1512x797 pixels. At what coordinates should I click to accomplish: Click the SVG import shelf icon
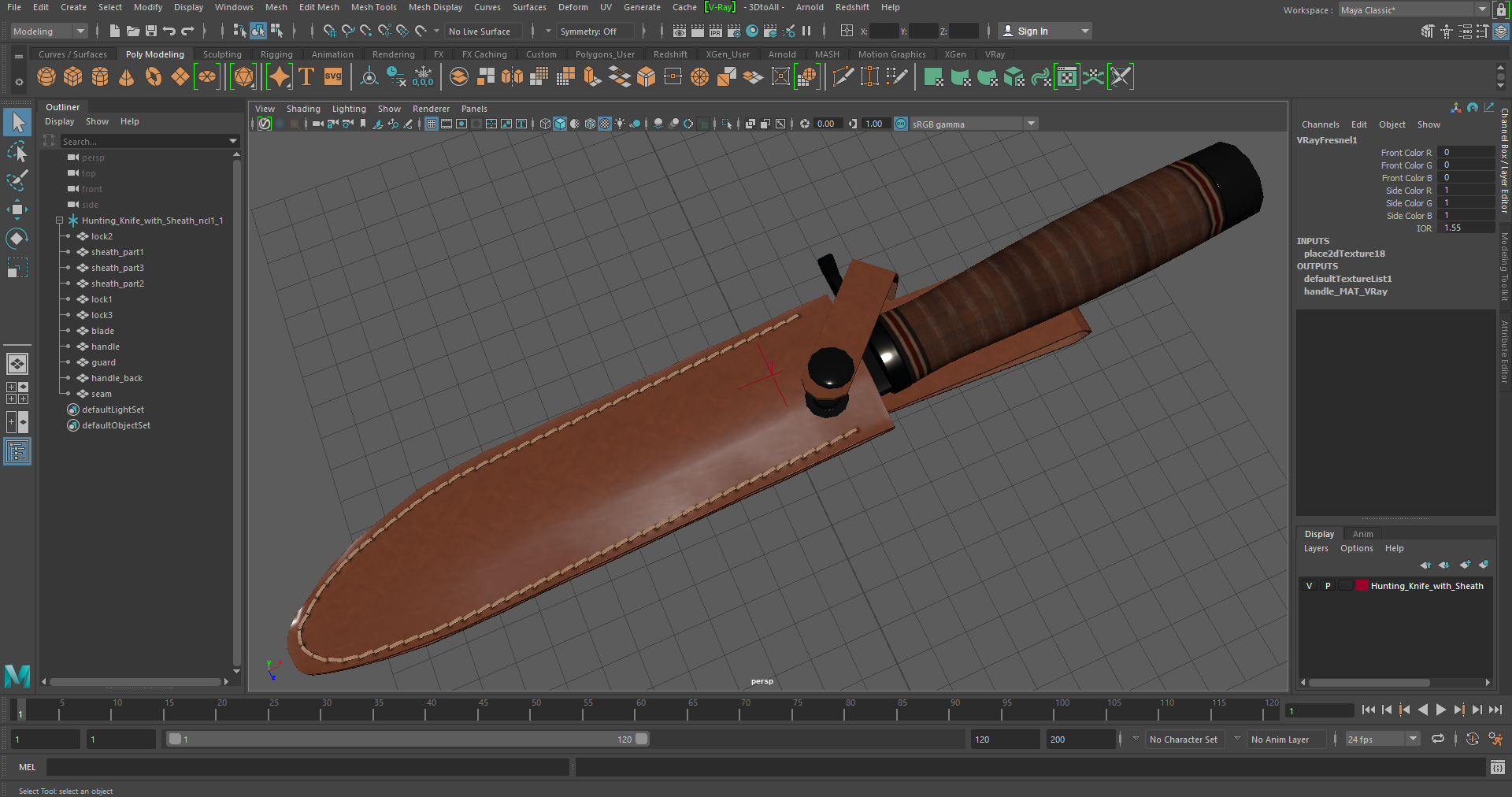(x=333, y=76)
